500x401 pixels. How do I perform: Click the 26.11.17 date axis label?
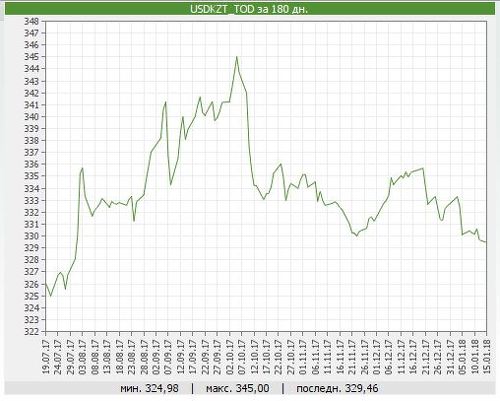tap(364, 357)
